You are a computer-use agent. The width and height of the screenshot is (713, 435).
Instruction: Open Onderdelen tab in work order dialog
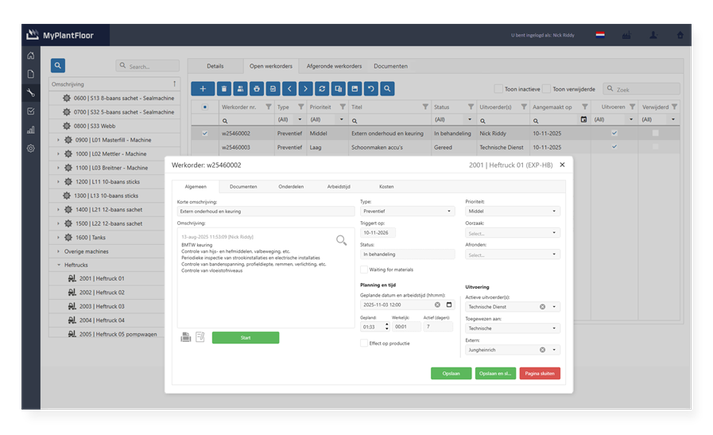291,186
